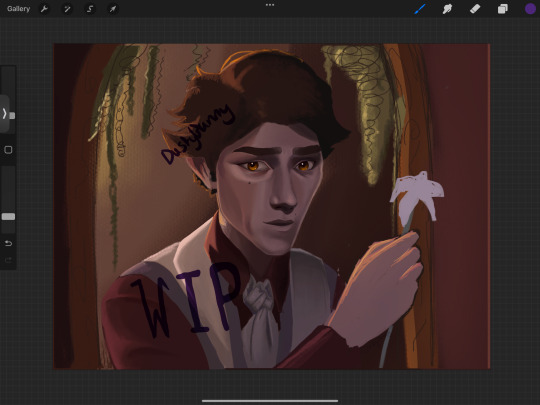Tap the square modify button in sidebar
Screen dimensions: 540x405
pyautogui.click(x=8, y=150)
